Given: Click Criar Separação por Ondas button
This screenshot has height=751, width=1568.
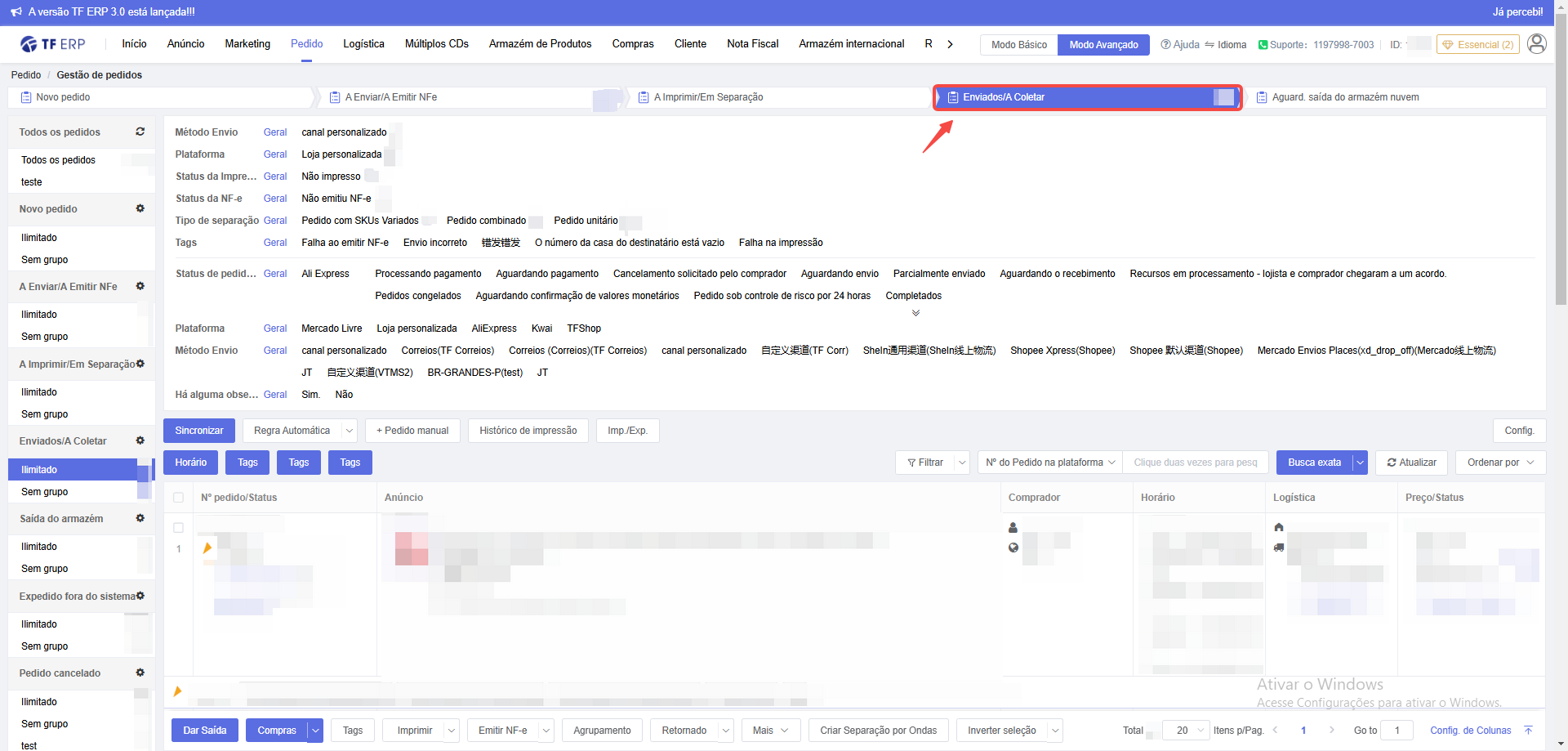Looking at the screenshot, I should tap(879, 731).
